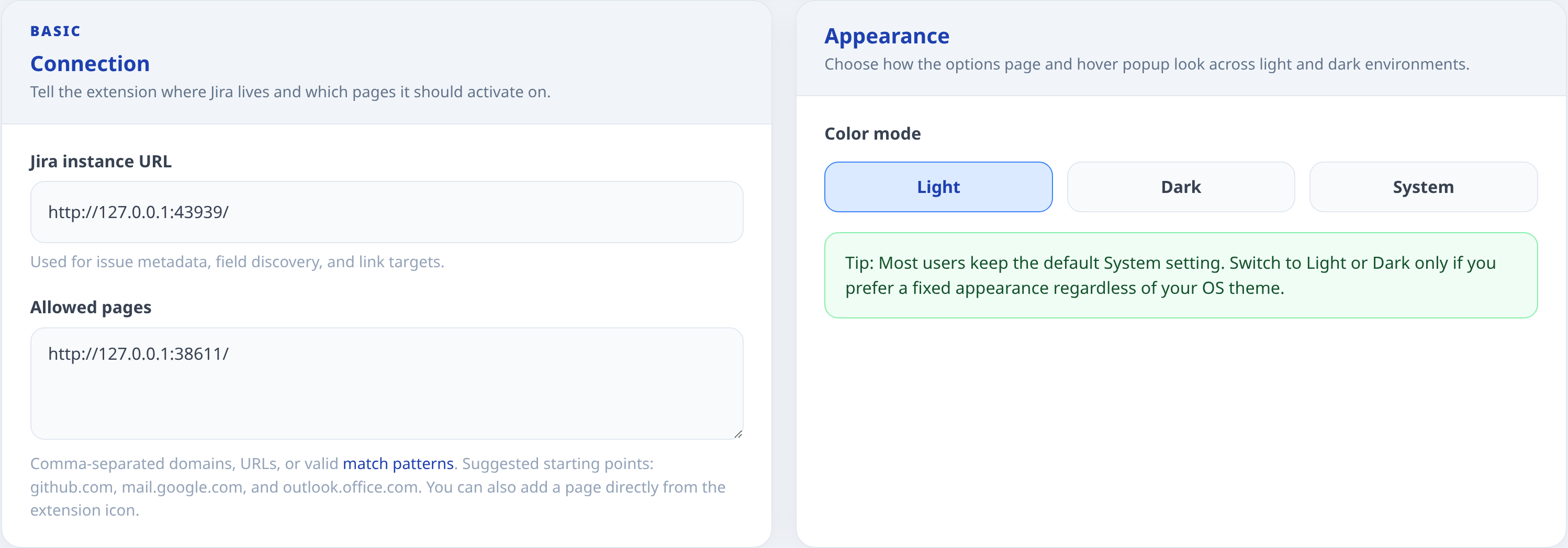This screenshot has height=548, width=1568.
Task: Open the match patterns link
Action: (x=399, y=463)
